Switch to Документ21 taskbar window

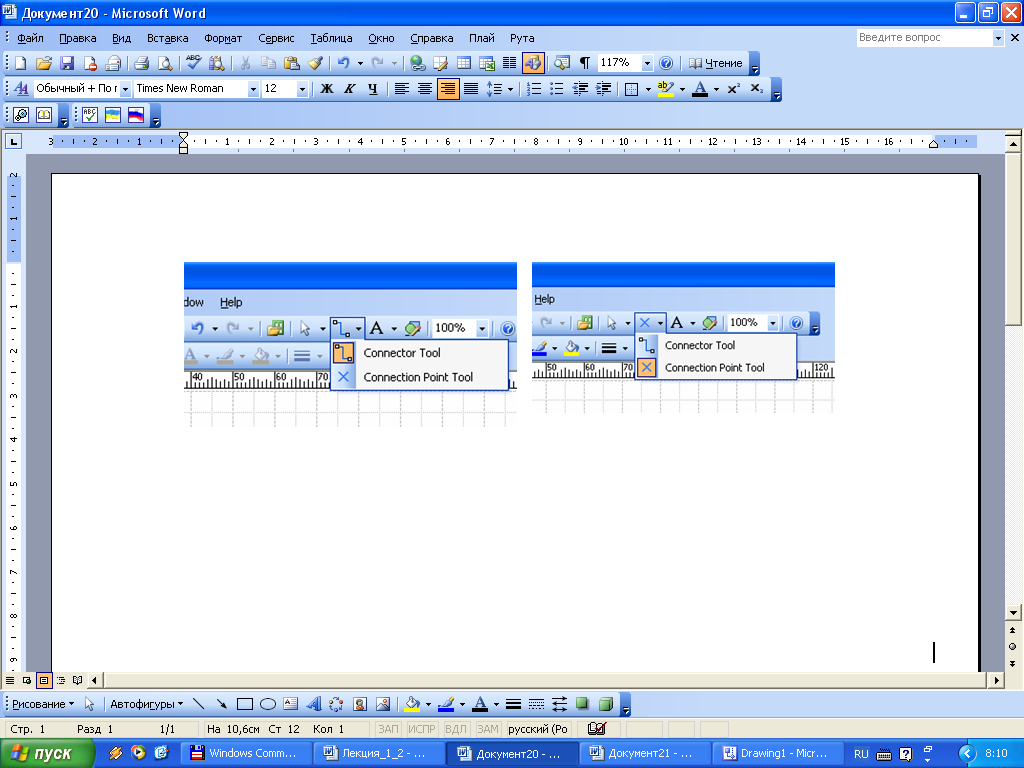[644, 753]
